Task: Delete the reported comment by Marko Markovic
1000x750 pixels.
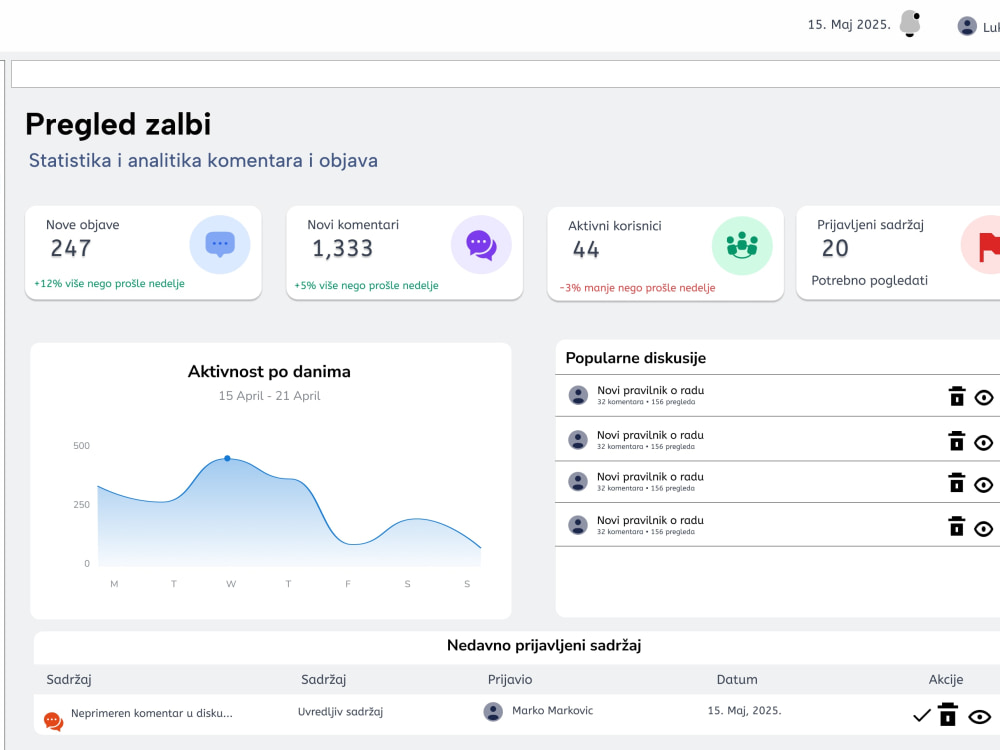Action: coord(948,715)
